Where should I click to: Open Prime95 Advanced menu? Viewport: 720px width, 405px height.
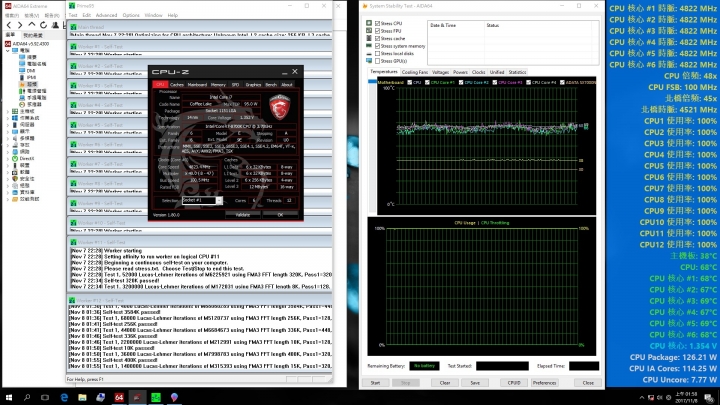coord(106,15)
